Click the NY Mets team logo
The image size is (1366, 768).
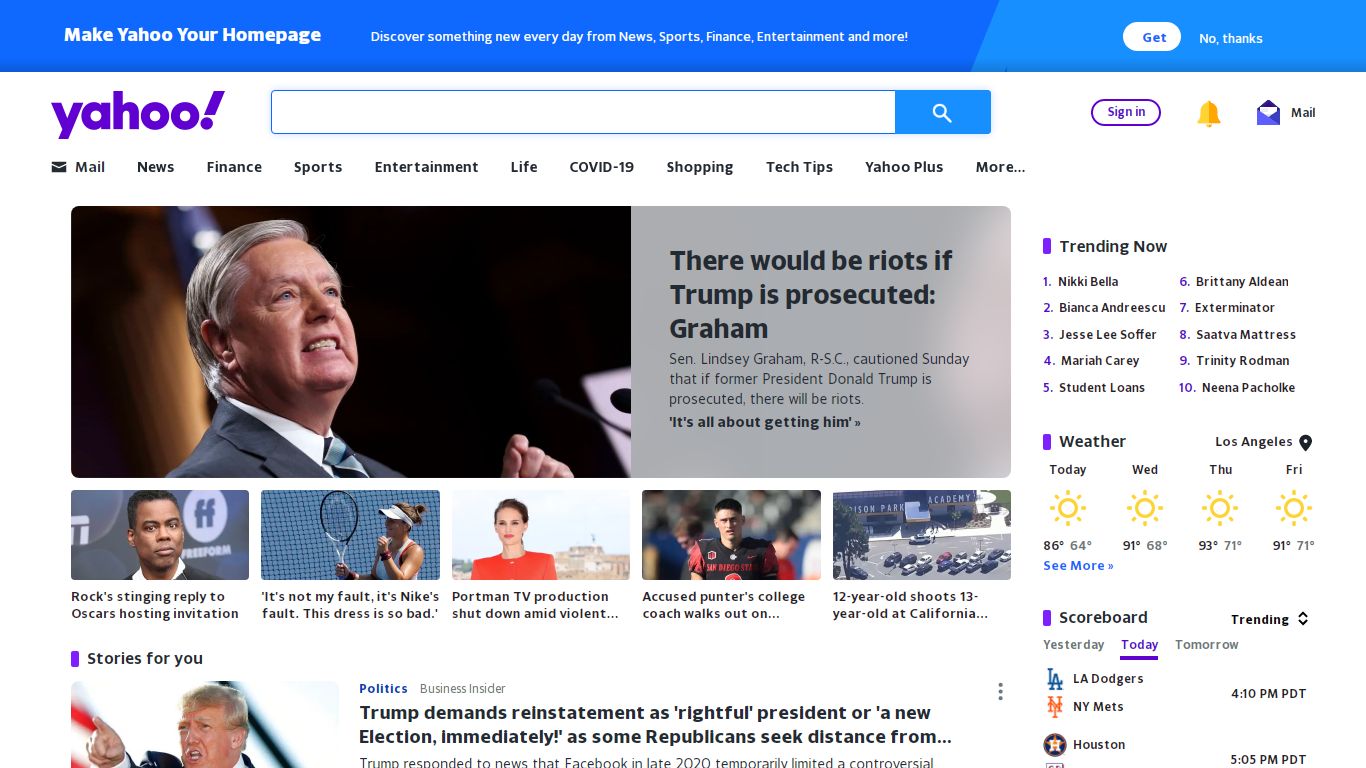(1055, 707)
